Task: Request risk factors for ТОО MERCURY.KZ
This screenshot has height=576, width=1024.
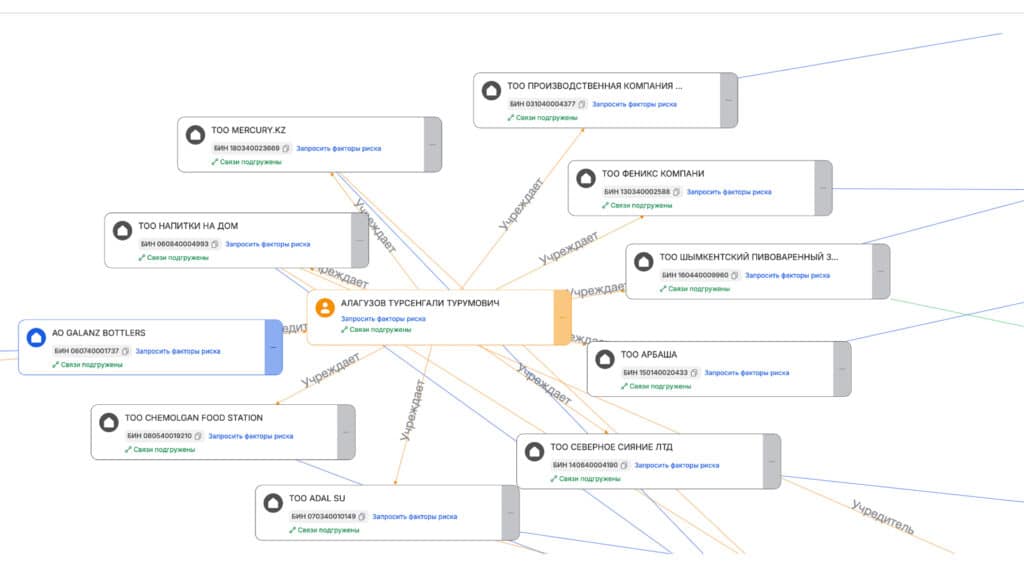Action: [x=338, y=148]
